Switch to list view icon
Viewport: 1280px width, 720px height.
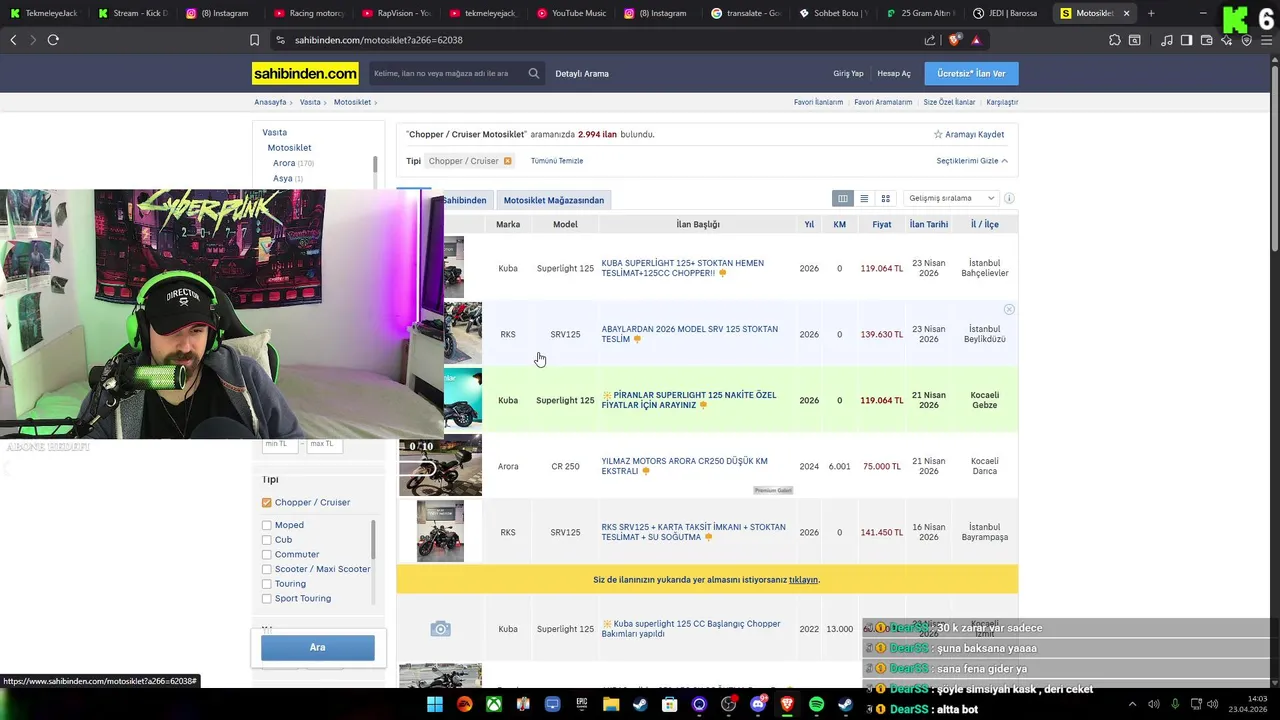coord(864,198)
